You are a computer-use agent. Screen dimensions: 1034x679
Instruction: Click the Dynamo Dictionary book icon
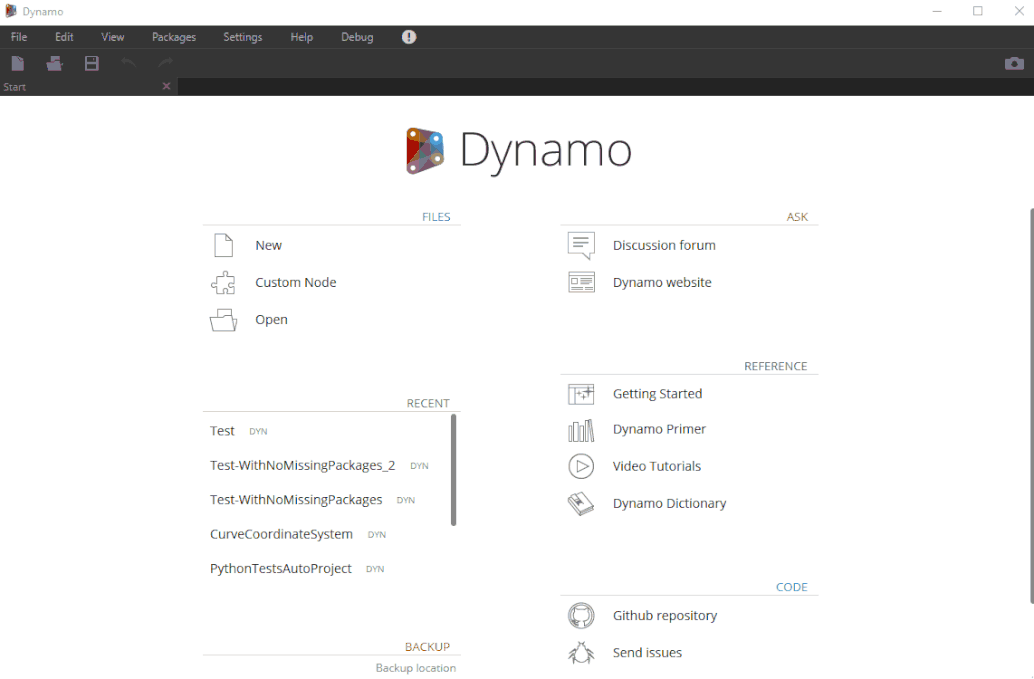581,503
